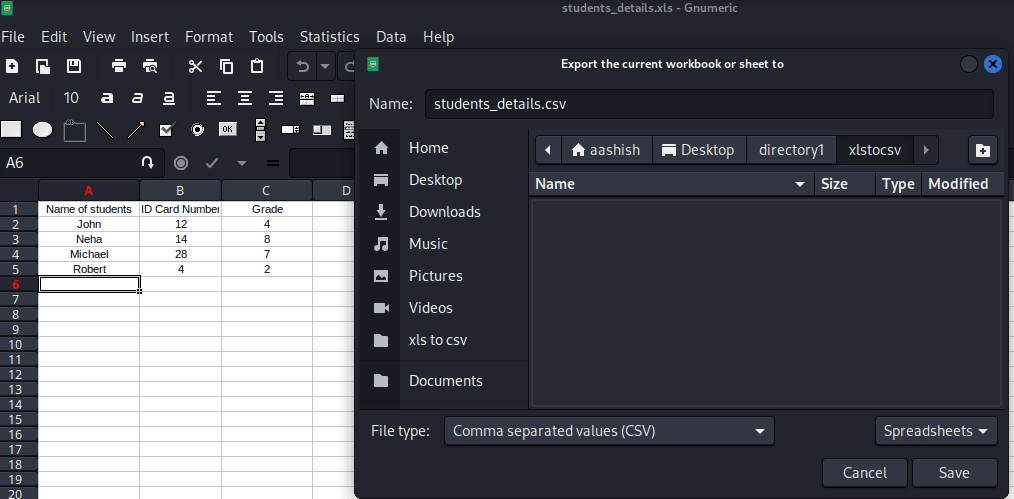Viewport: 1014px width, 499px height.
Task: Open the File menu
Action: (12, 37)
